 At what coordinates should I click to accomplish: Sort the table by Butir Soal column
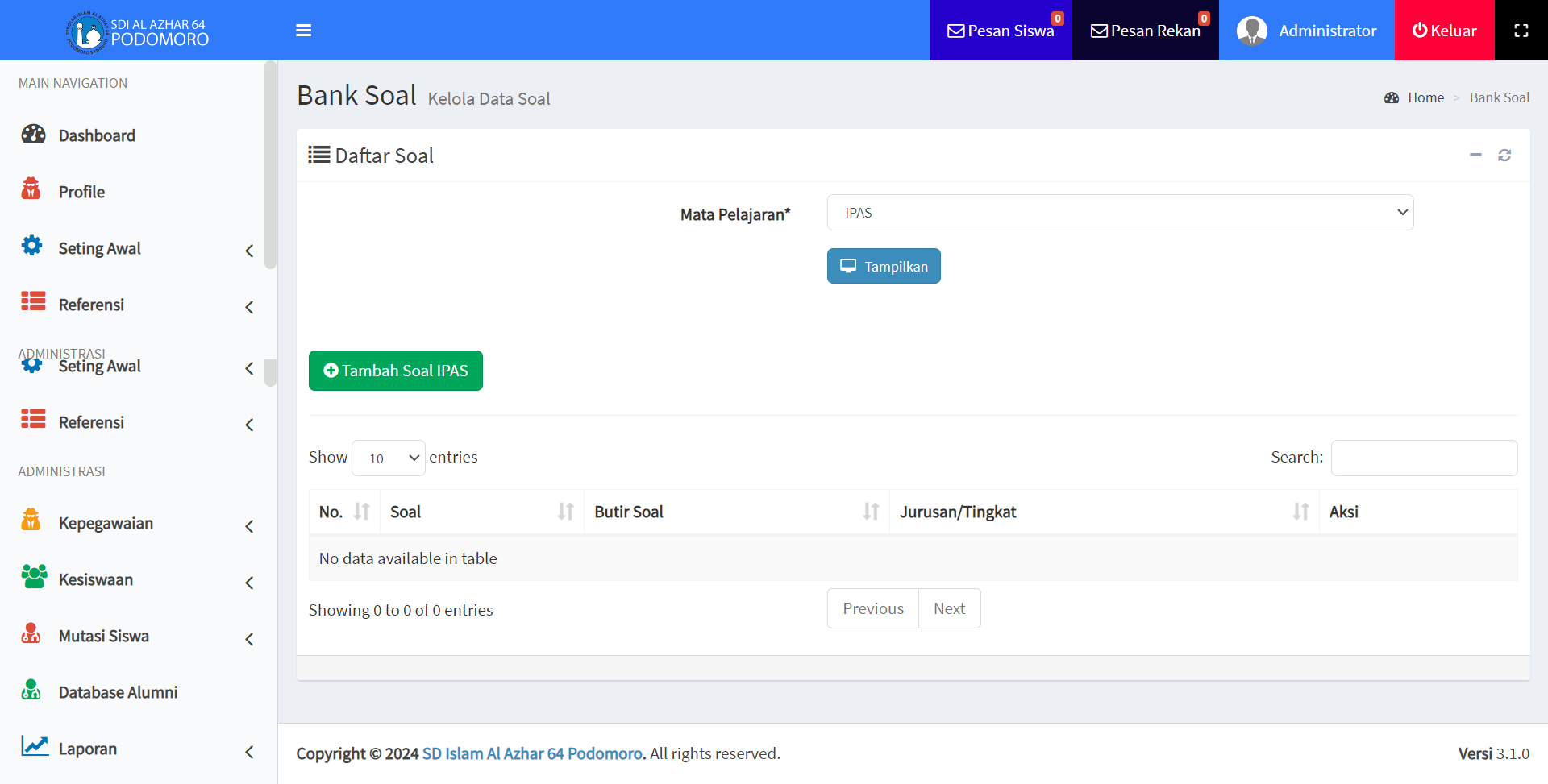coord(735,512)
